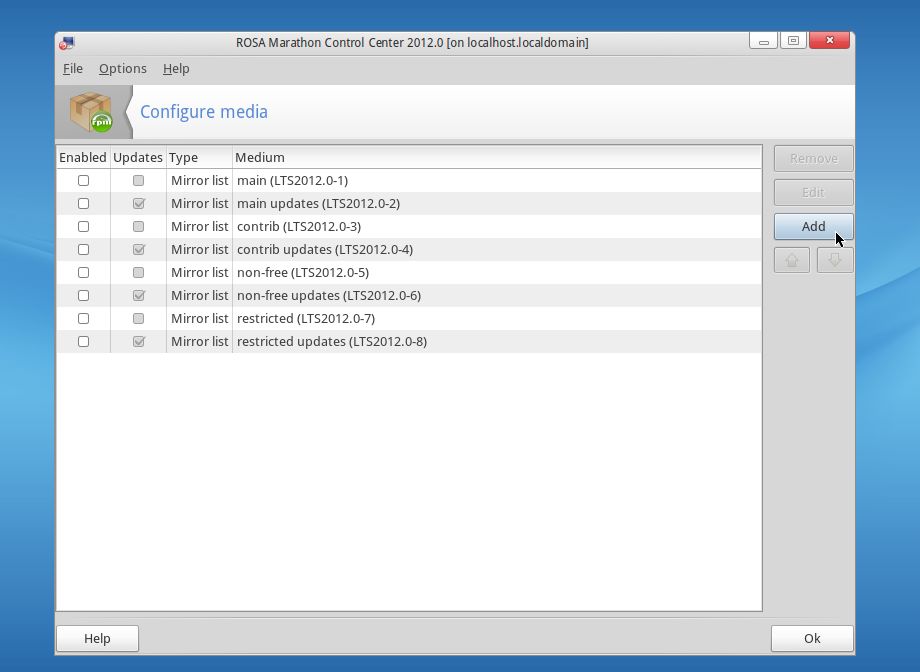Click the window title bar app icon

(67, 43)
